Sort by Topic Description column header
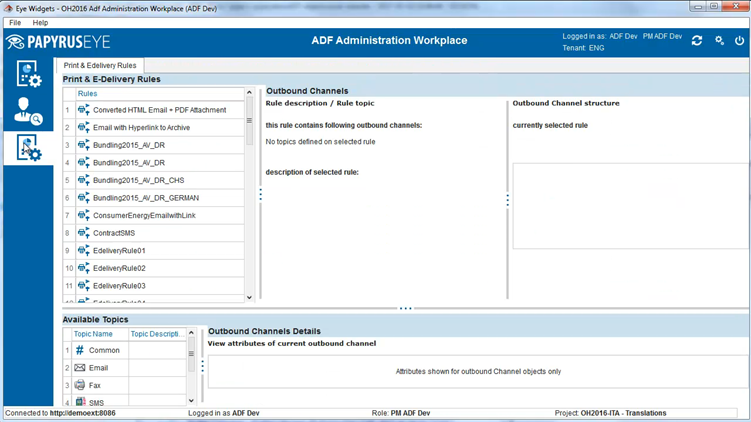Viewport: 751px width, 422px height. coord(157,334)
